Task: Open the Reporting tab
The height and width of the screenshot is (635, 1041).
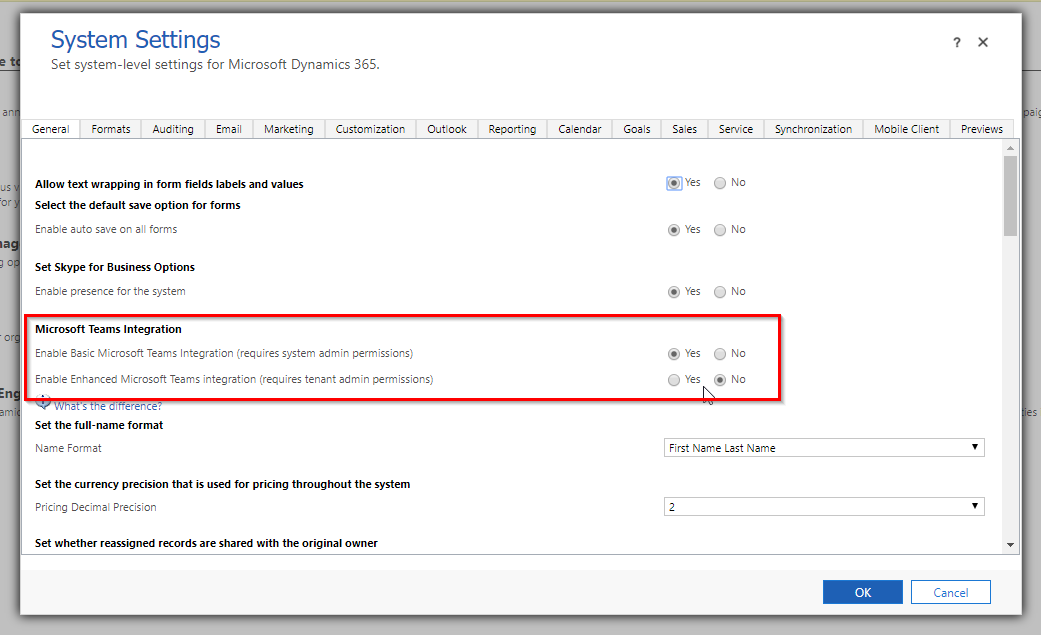Action: coord(513,129)
